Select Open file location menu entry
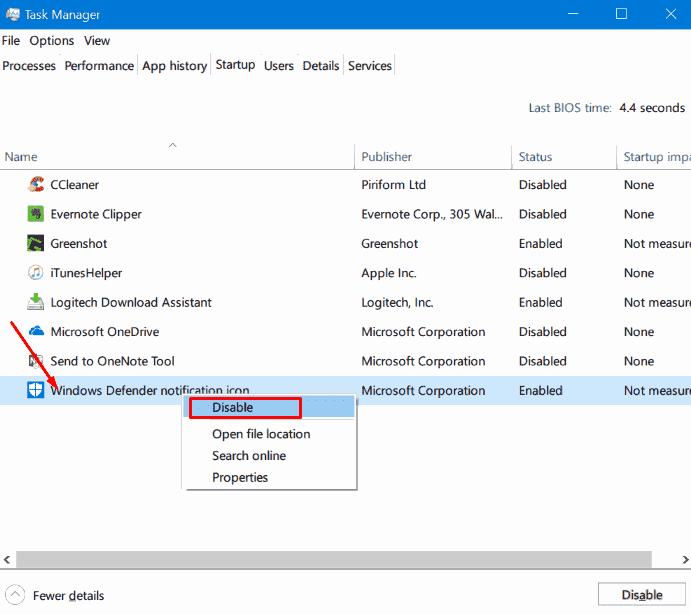691x615 pixels. pyautogui.click(x=261, y=434)
